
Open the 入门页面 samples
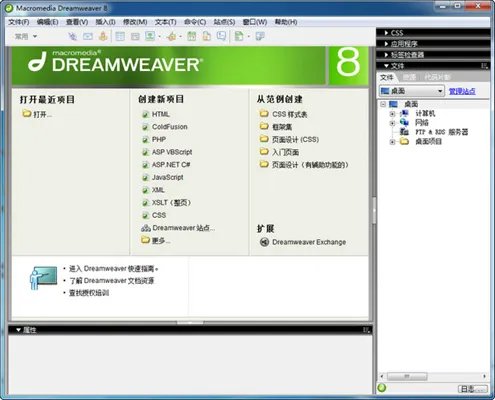click(x=279, y=152)
